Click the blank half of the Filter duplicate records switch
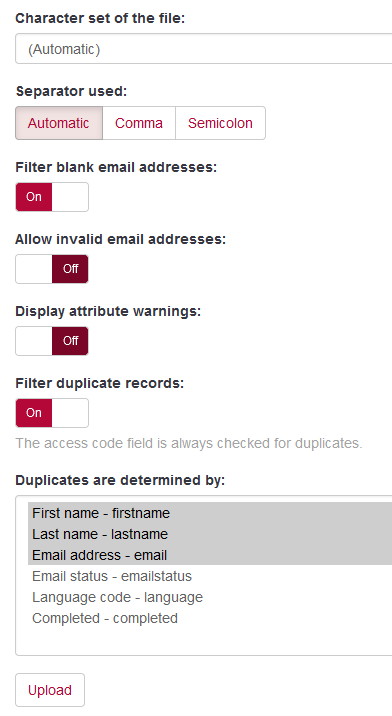Viewport: 392px width, 716px height. [70, 413]
